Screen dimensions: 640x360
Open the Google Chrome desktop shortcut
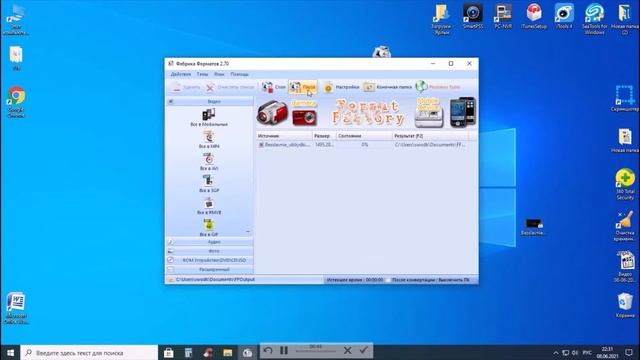pyautogui.click(x=16, y=102)
